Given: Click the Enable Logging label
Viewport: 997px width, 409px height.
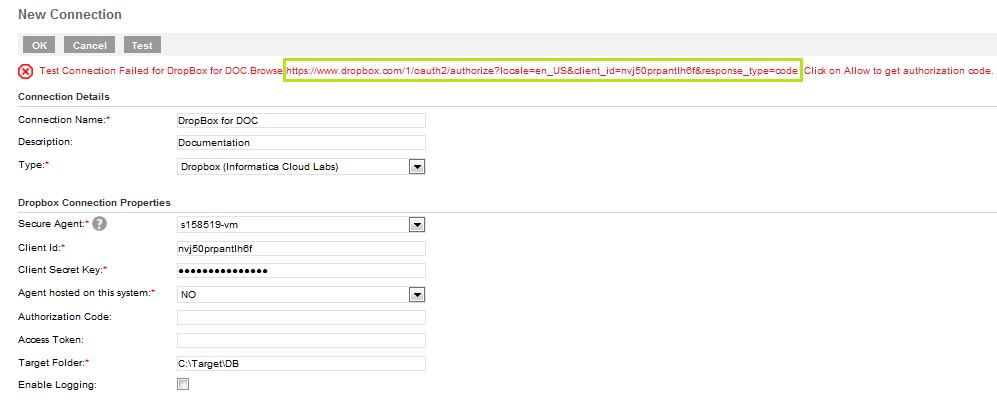Looking at the screenshot, I should pos(57,385).
